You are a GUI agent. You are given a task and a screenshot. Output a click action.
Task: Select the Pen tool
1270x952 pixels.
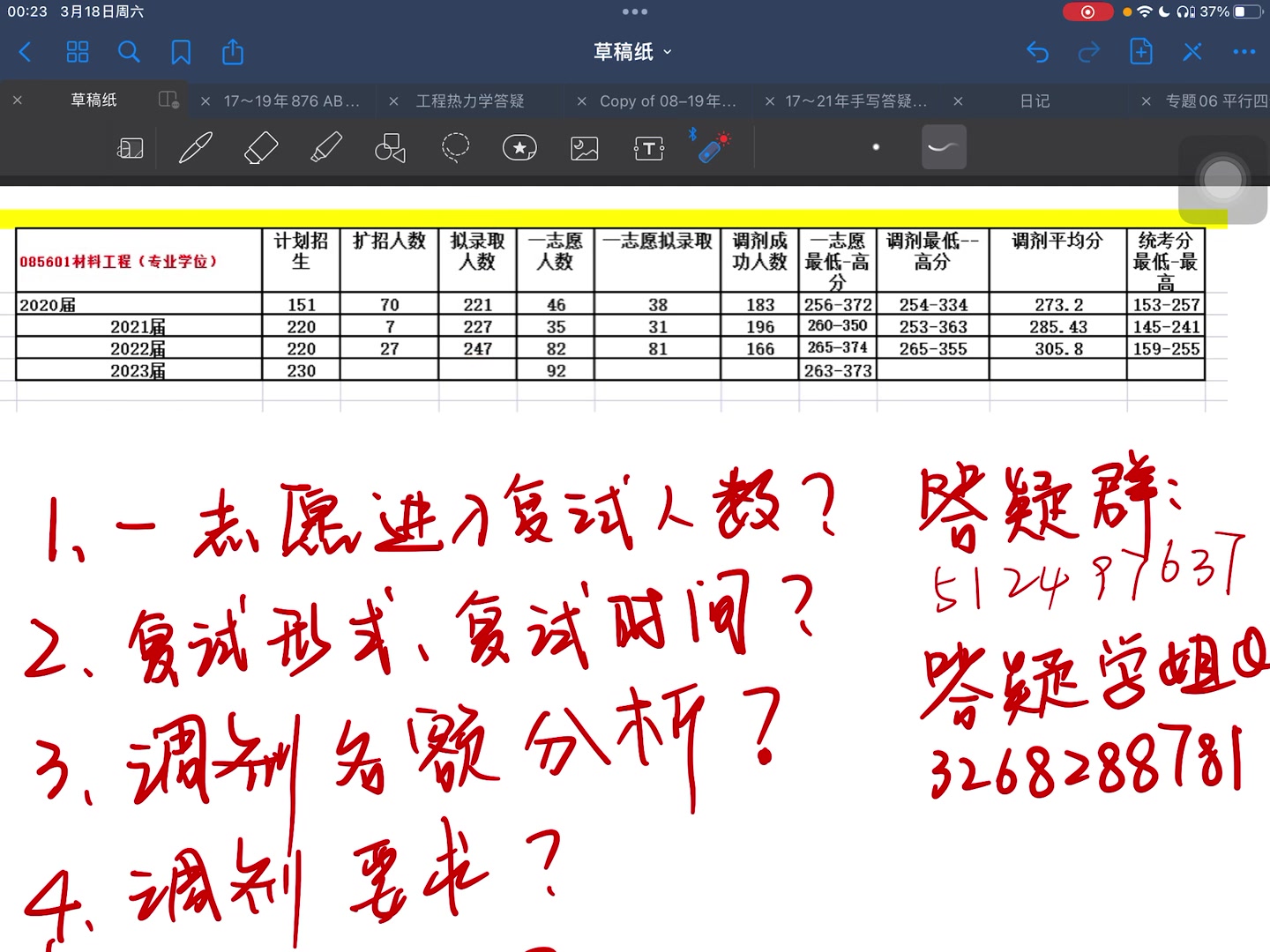[196, 147]
